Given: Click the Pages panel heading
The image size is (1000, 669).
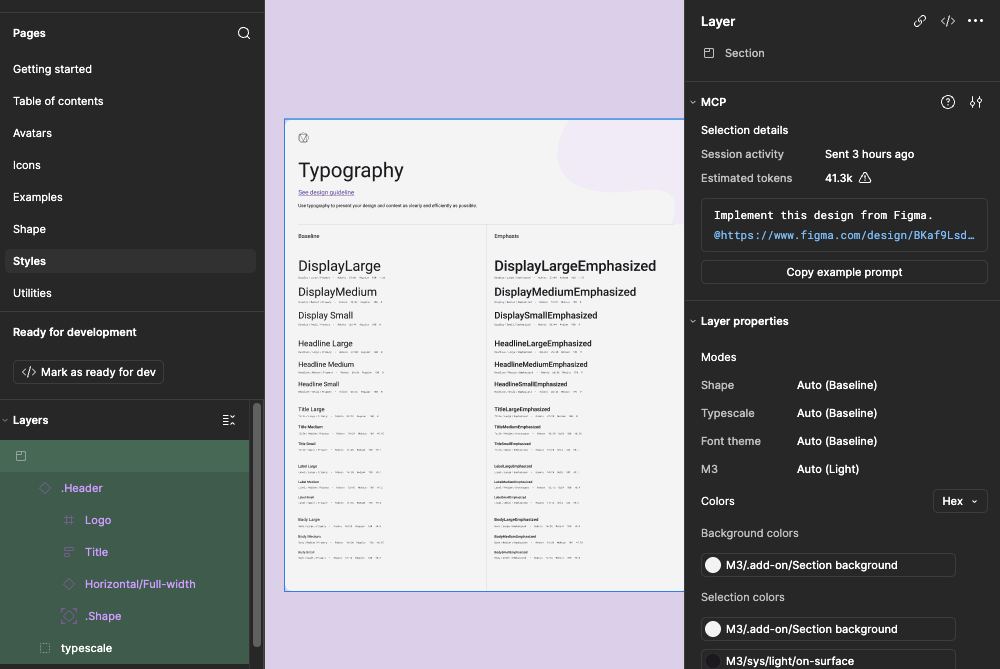Looking at the screenshot, I should click(29, 33).
